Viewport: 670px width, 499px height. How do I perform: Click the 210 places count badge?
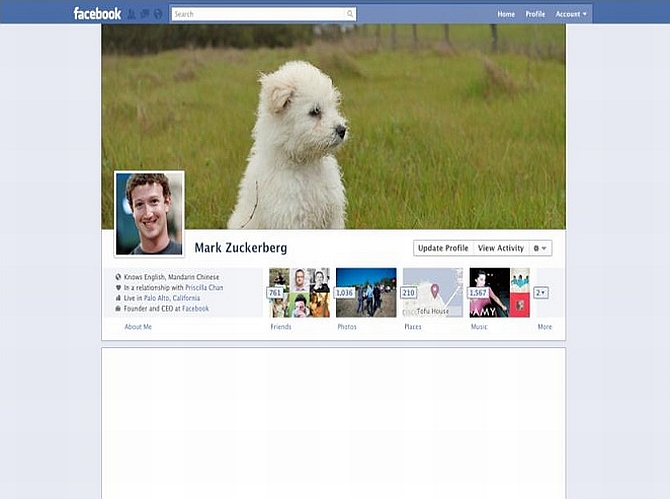click(x=408, y=293)
